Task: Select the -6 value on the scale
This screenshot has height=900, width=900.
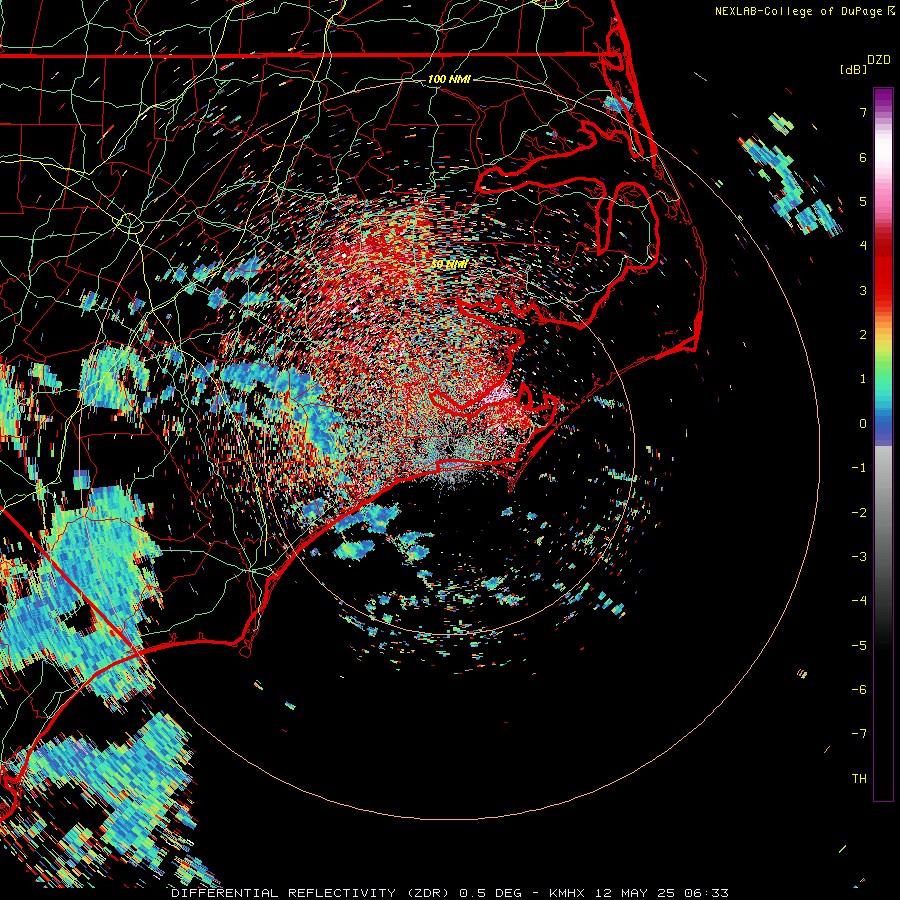Action: click(x=859, y=690)
